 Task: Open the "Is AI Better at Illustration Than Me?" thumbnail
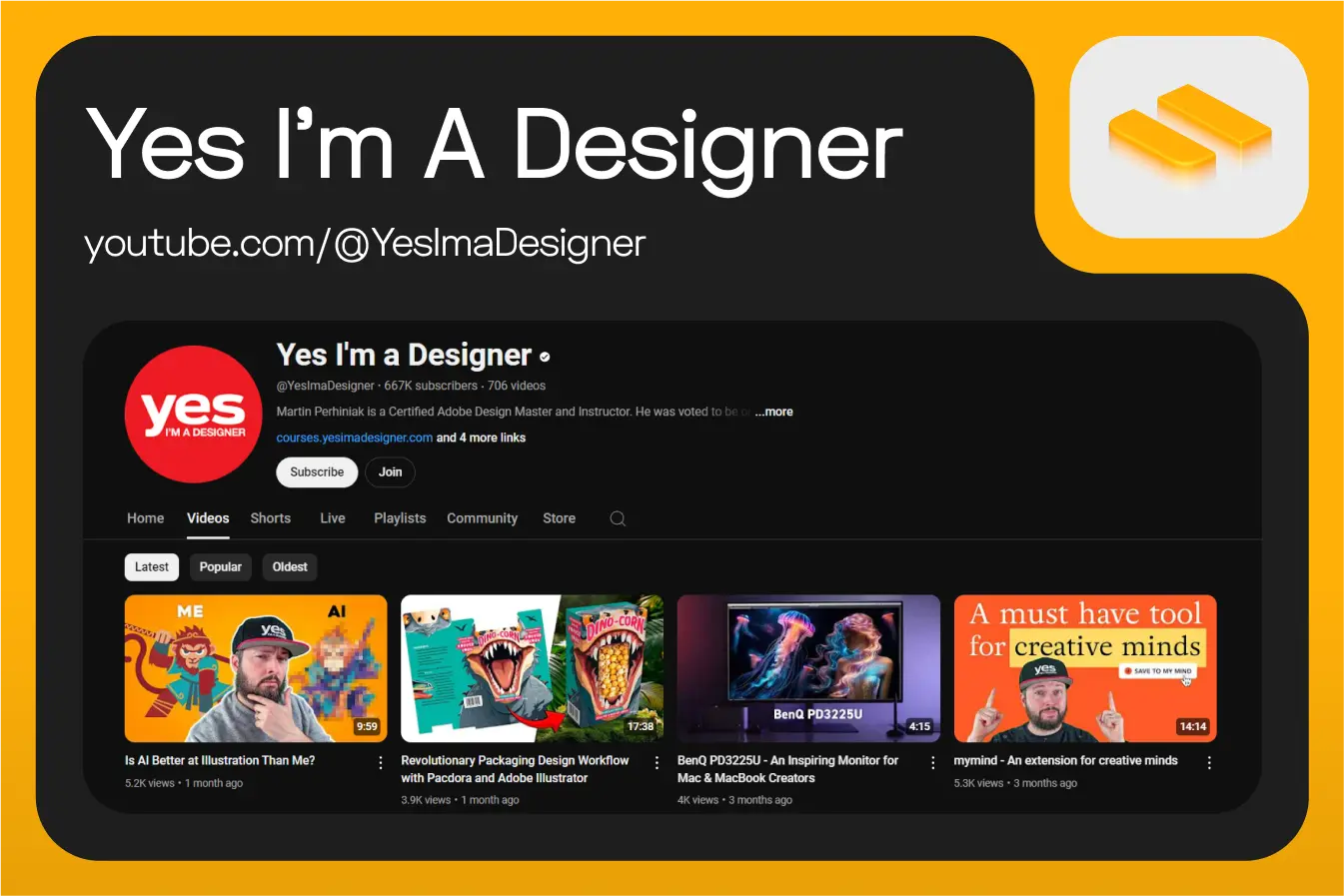tap(255, 668)
